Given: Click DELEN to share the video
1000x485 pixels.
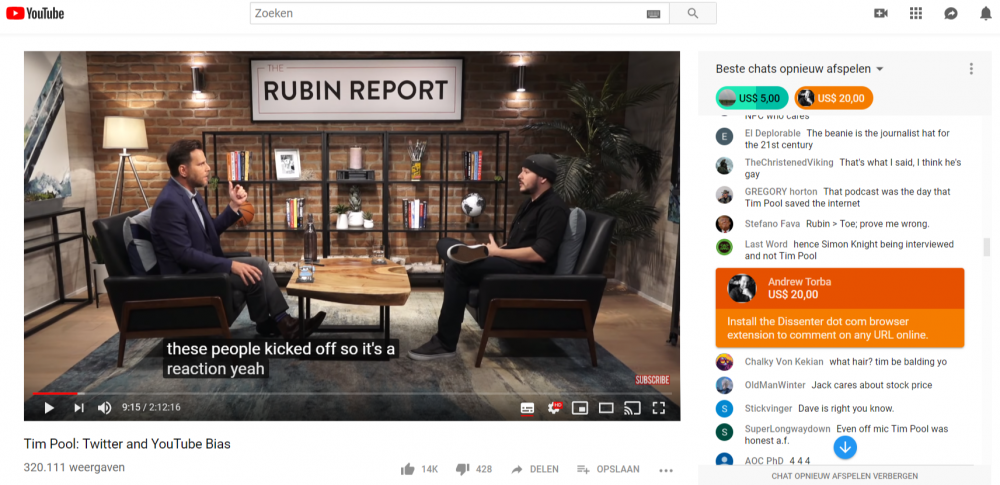Looking at the screenshot, I should pos(534,469).
